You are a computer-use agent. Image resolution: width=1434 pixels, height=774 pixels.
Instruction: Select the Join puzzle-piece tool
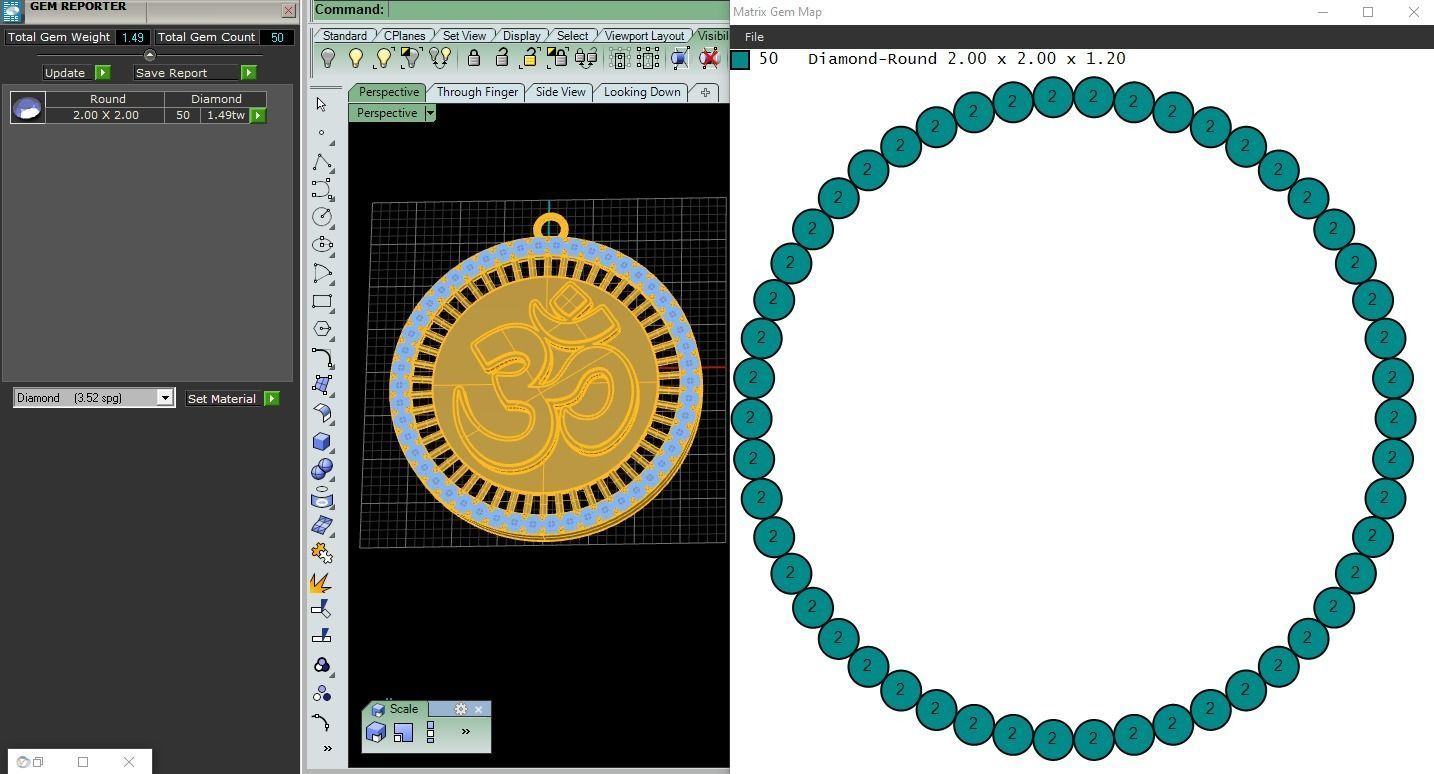tap(321, 553)
